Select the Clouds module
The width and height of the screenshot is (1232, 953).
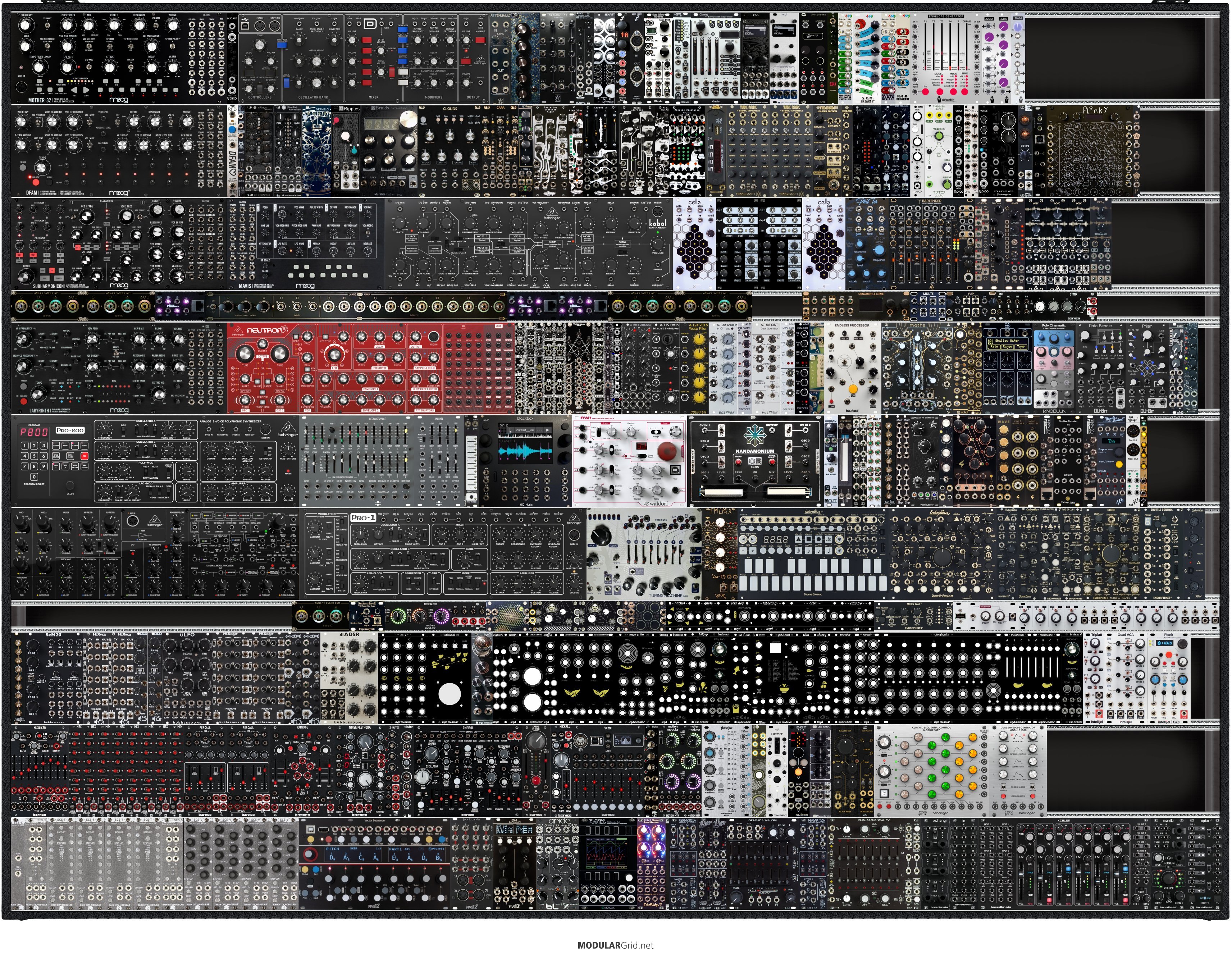point(450,151)
